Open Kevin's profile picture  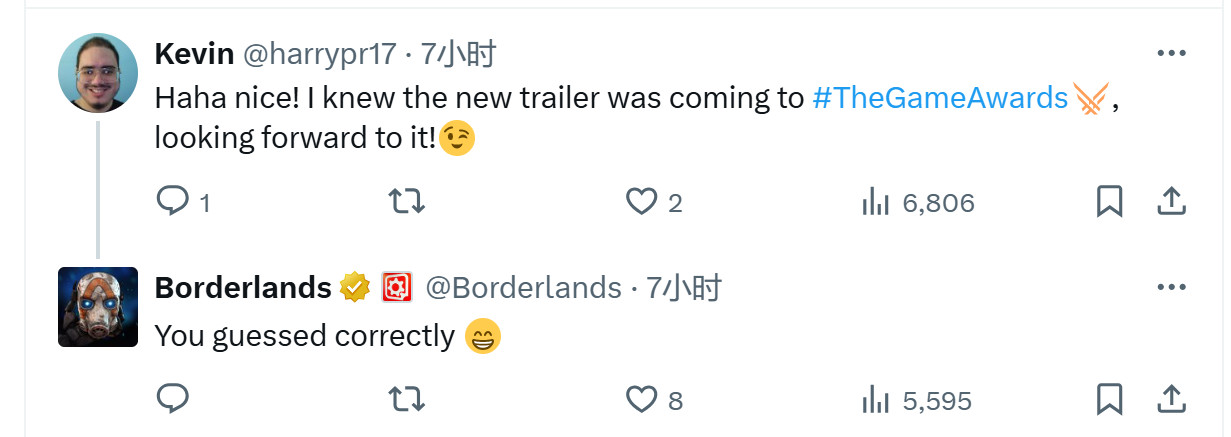[98, 73]
